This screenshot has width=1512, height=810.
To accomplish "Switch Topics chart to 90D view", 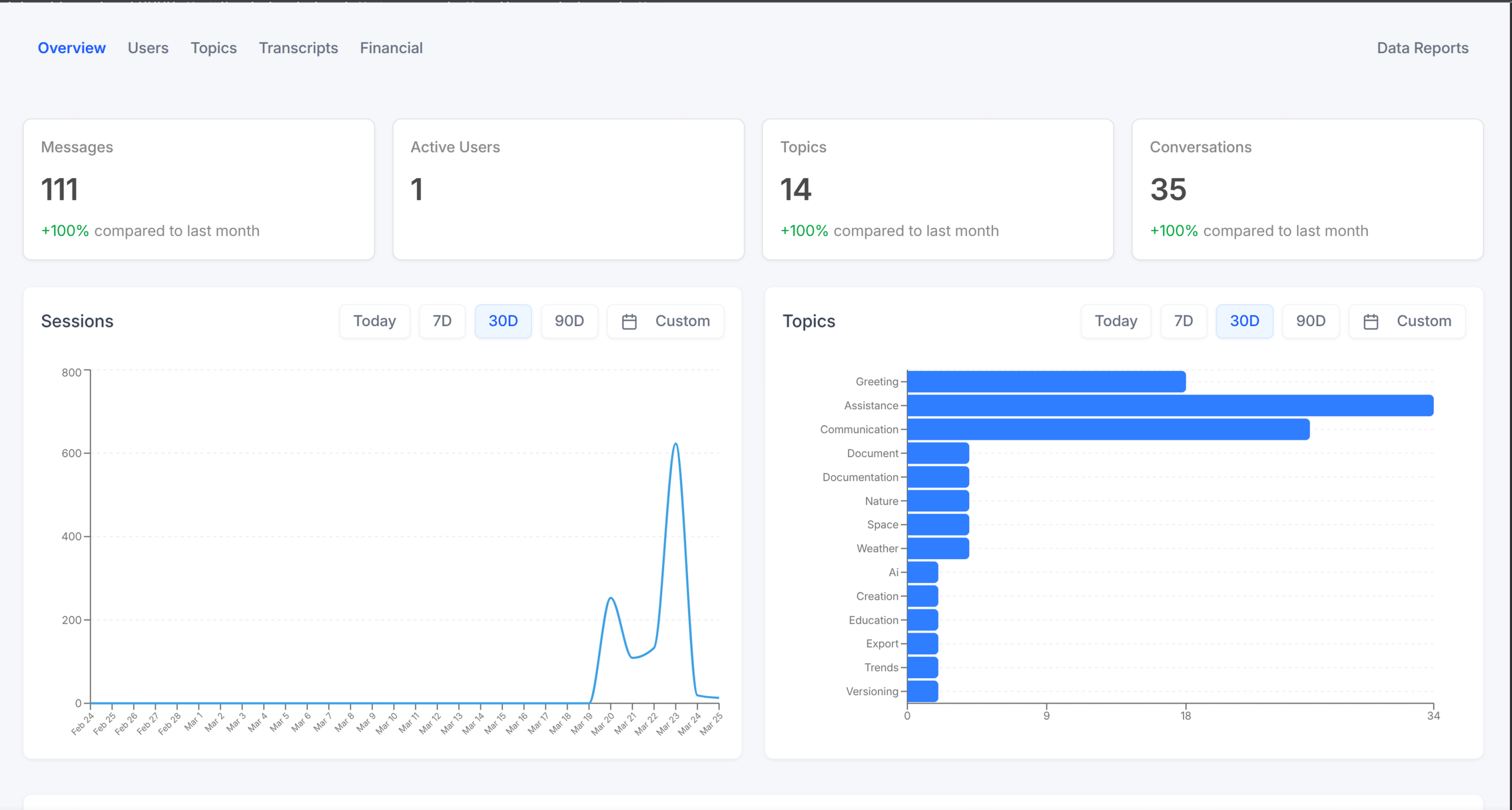I will (1311, 321).
